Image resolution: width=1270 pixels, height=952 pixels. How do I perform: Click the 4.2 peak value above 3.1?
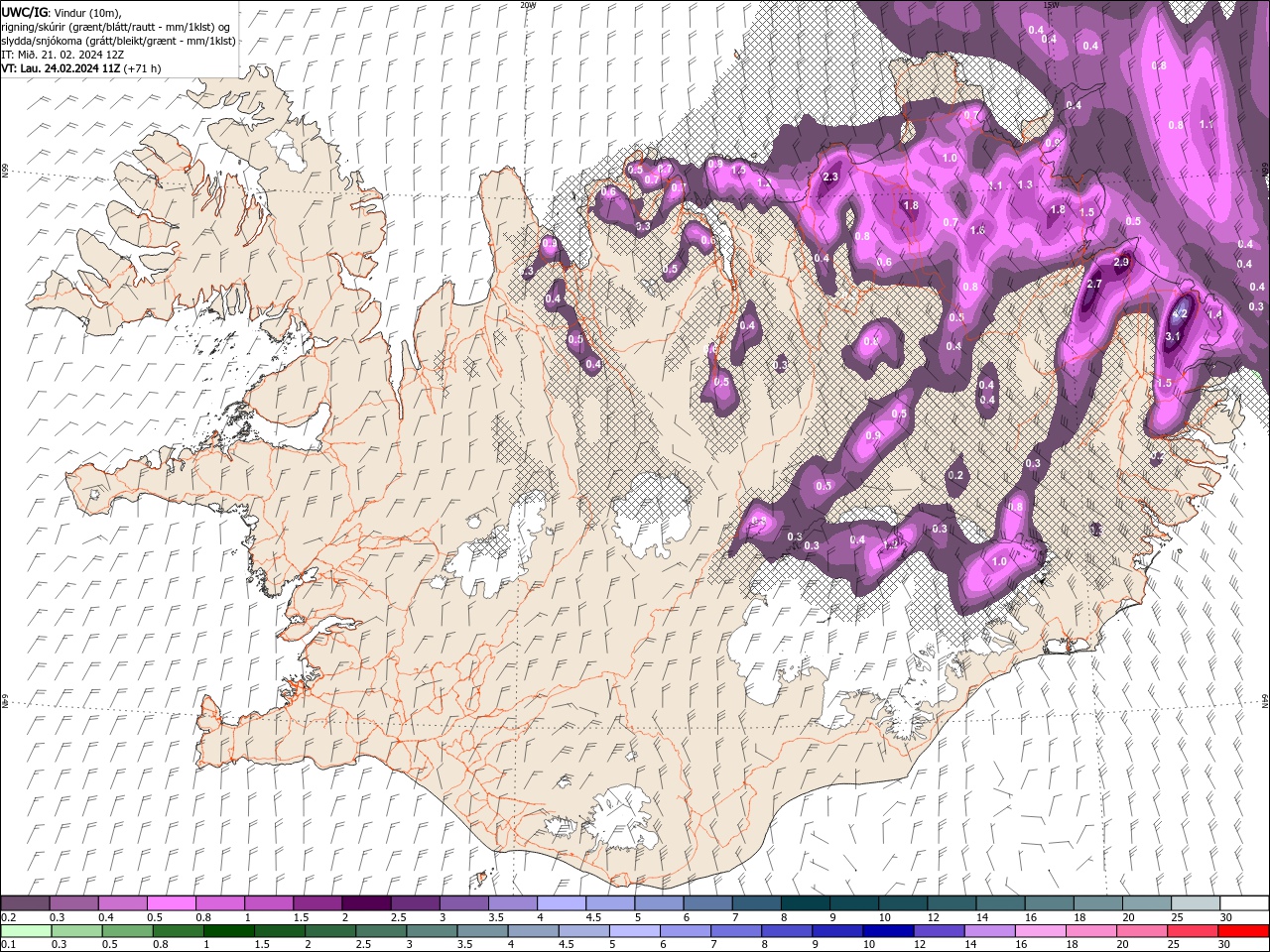coord(1181,313)
